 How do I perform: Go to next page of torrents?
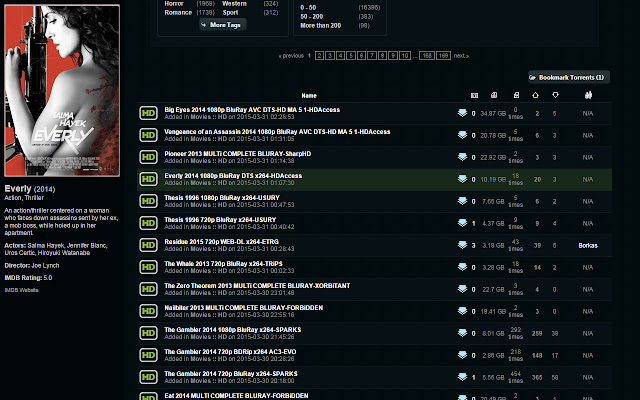click(461, 56)
